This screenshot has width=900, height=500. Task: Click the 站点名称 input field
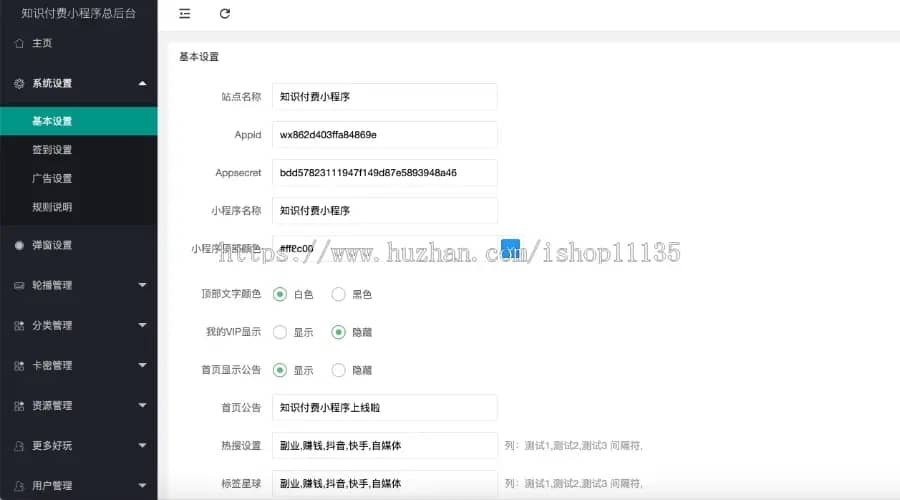pyautogui.click(x=385, y=97)
